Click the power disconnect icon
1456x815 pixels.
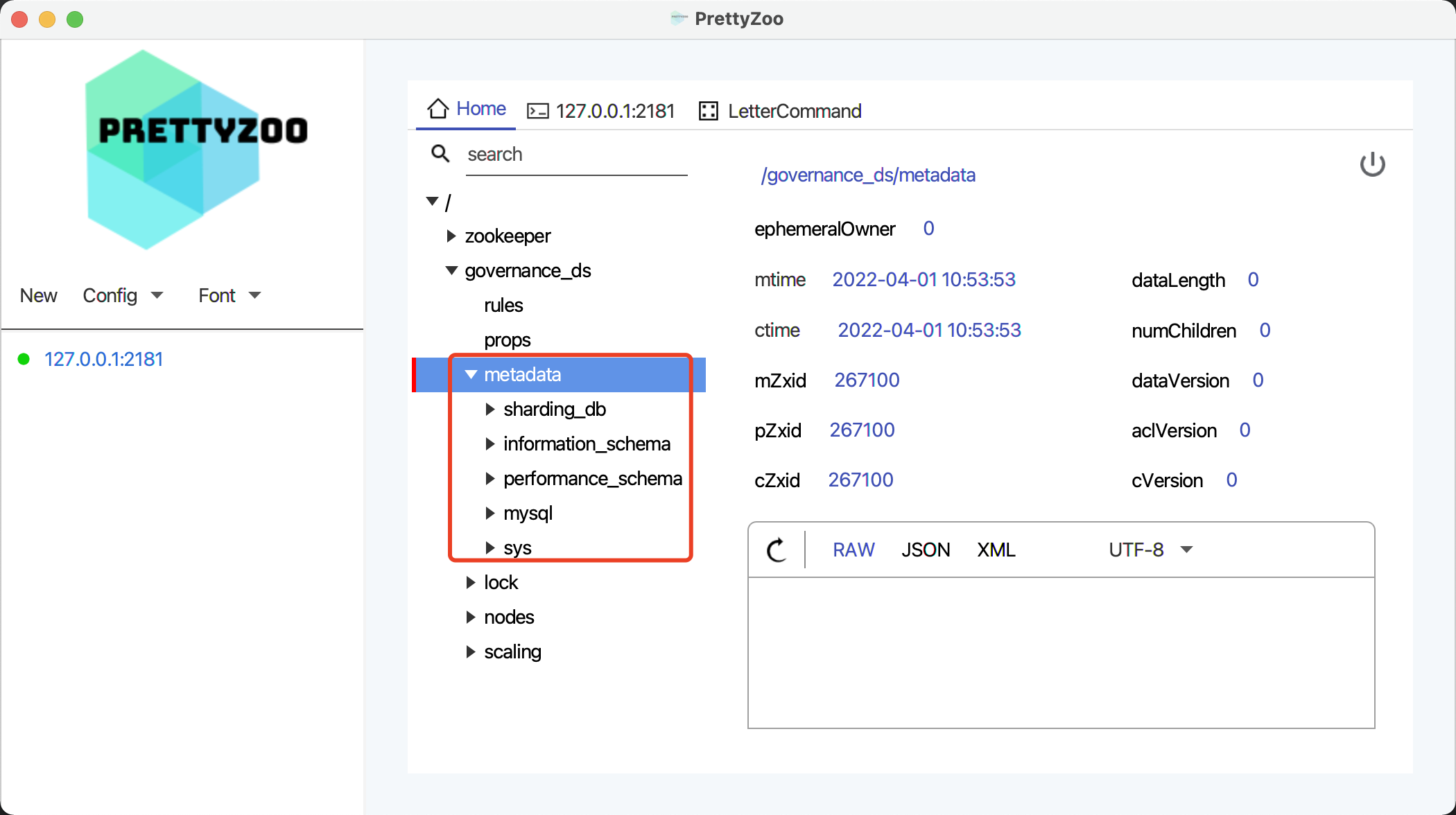(x=1371, y=165)
